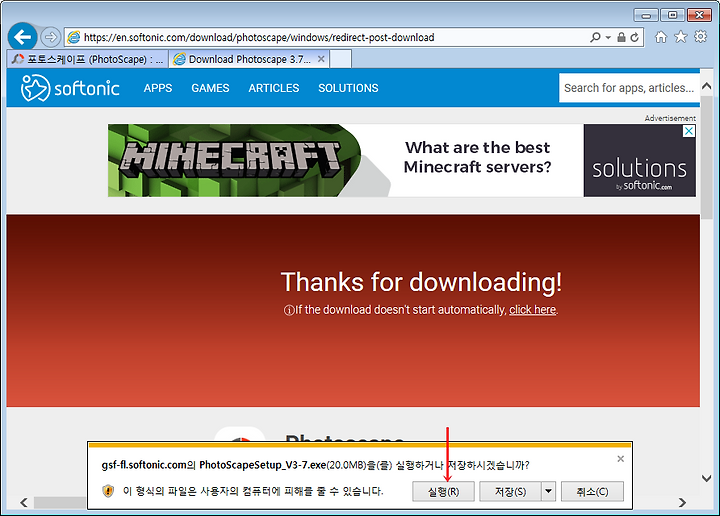Click the 'click here' download link
720x516 pixels.
tap(533, 310)
